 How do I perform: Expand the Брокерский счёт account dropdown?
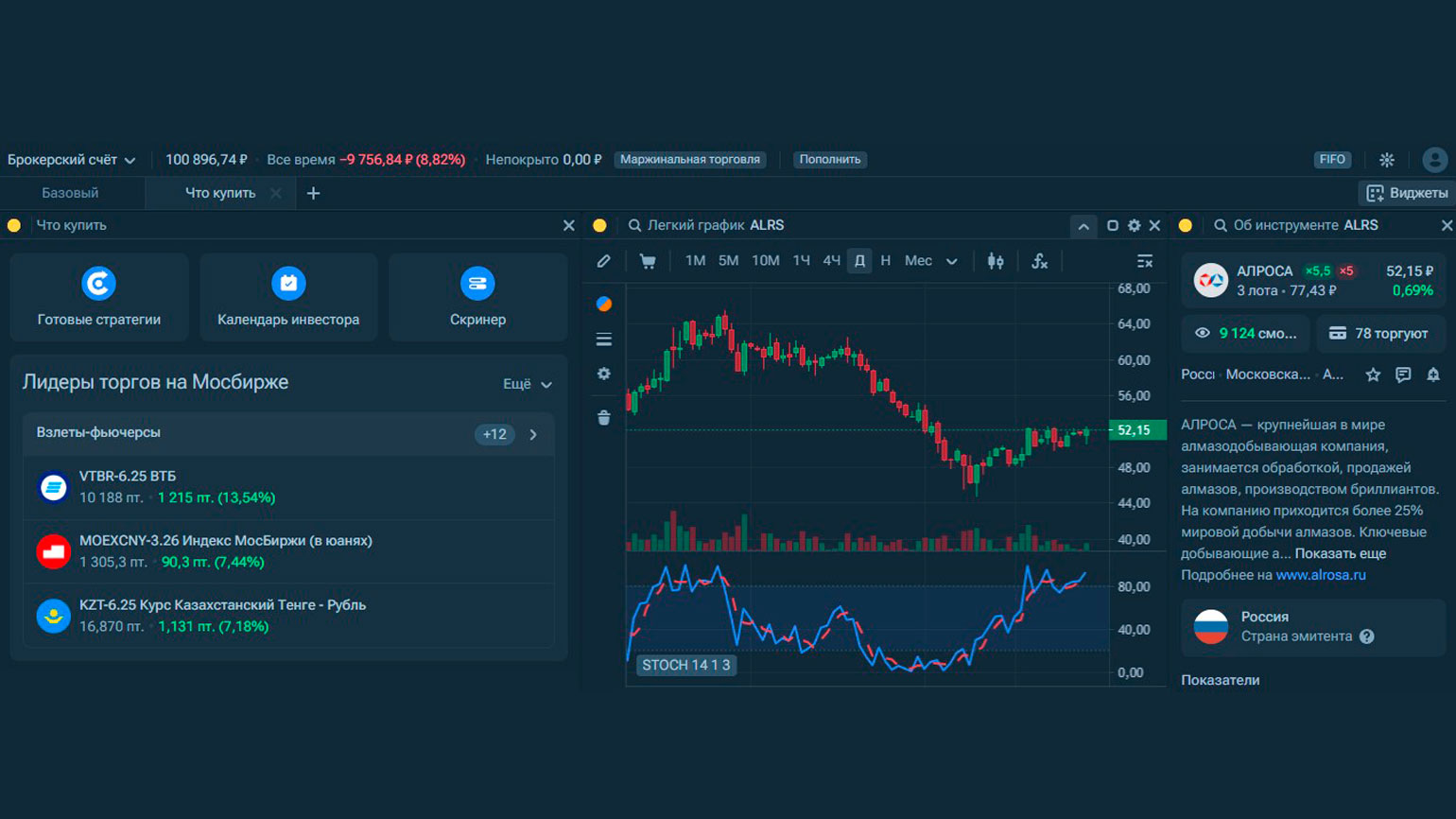pos(72,160)
